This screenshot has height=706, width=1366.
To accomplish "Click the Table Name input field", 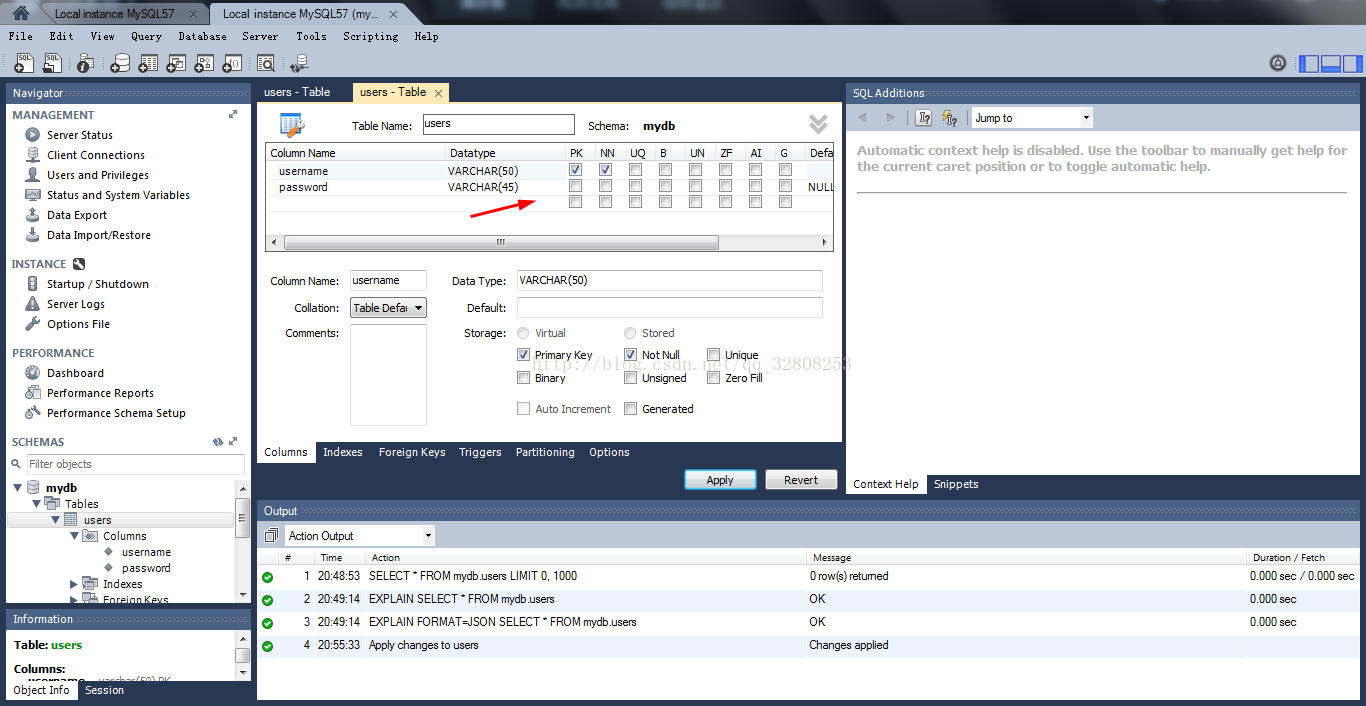I will coord(497,124).
